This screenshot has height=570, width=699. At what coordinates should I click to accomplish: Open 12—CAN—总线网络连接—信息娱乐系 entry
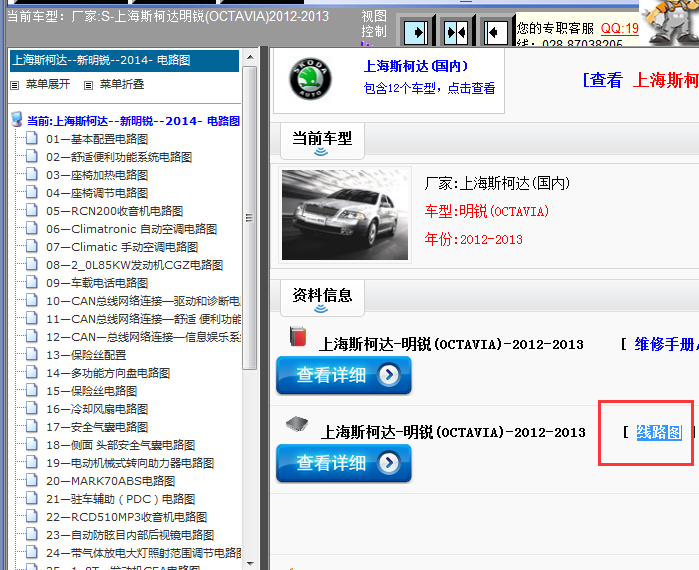pos(143,337)
